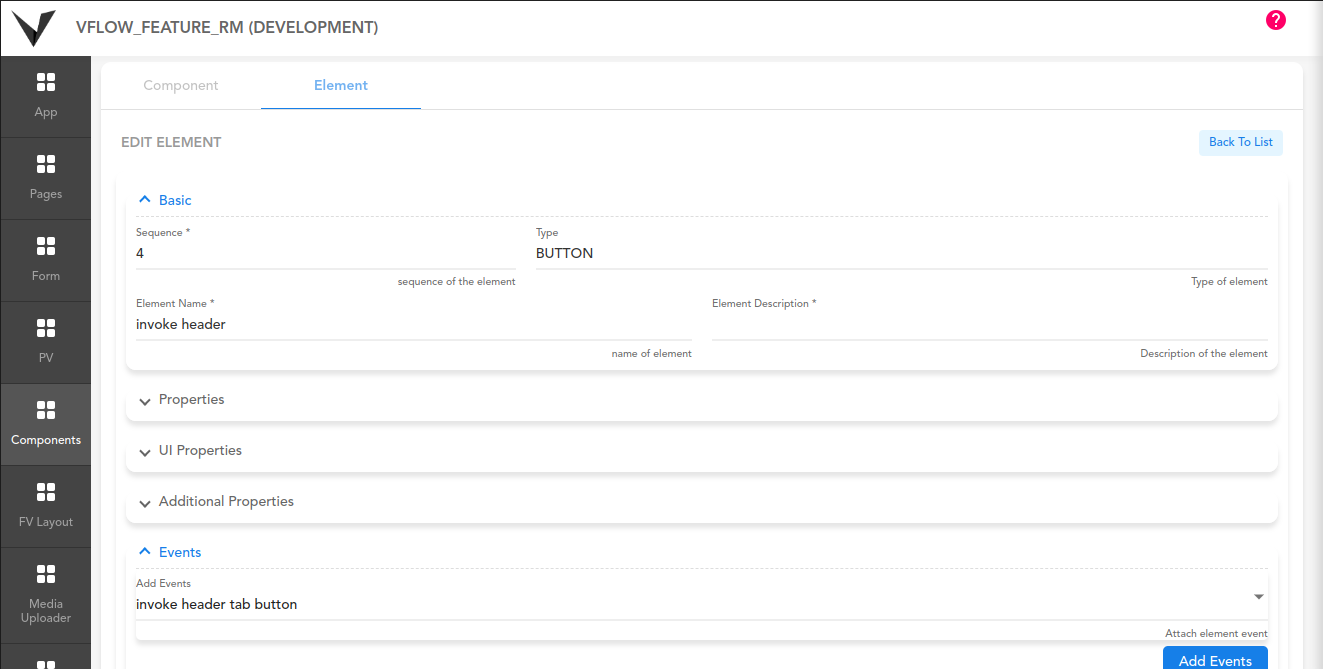The image size is (1323, 669).
Task: Open Media Uploader from sidebar
Action: pos(45,594)
